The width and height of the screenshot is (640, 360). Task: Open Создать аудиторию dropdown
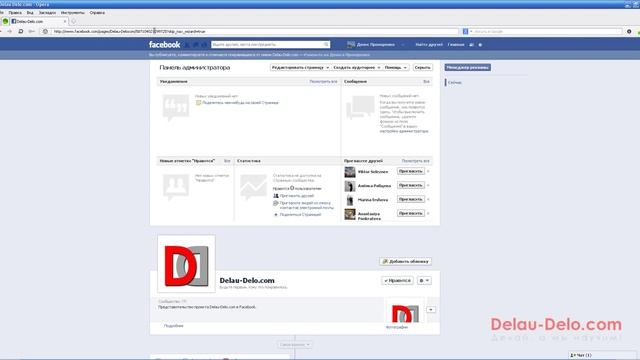[357, 67]
